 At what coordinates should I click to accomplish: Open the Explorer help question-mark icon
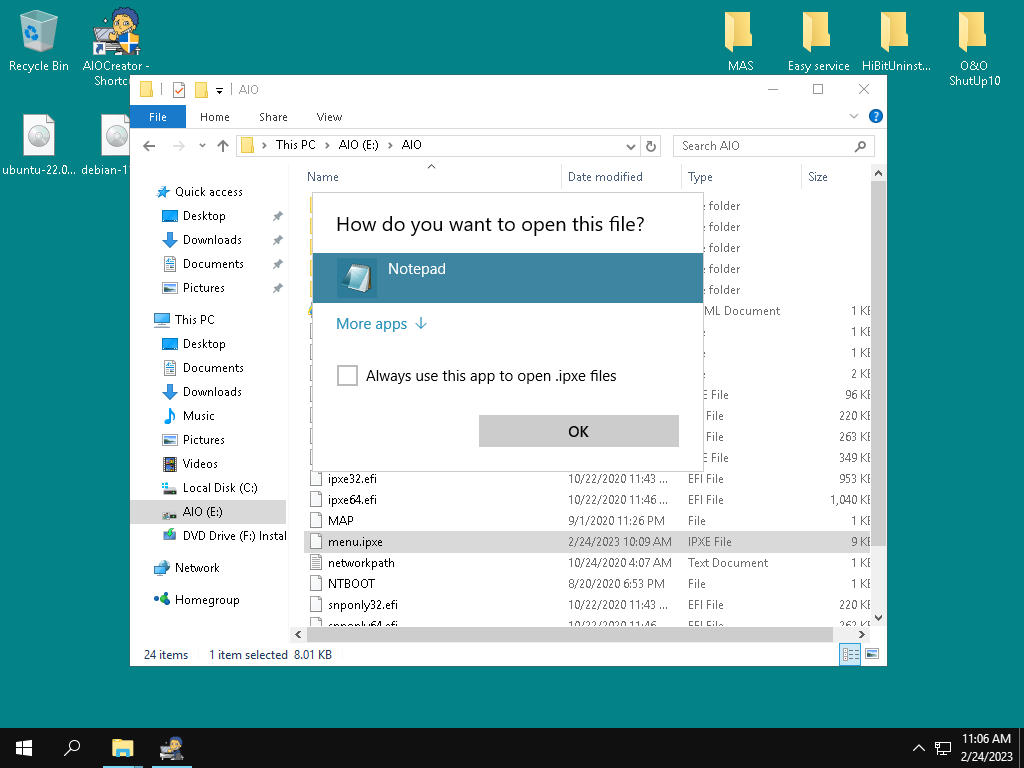(x=876, y=117)
